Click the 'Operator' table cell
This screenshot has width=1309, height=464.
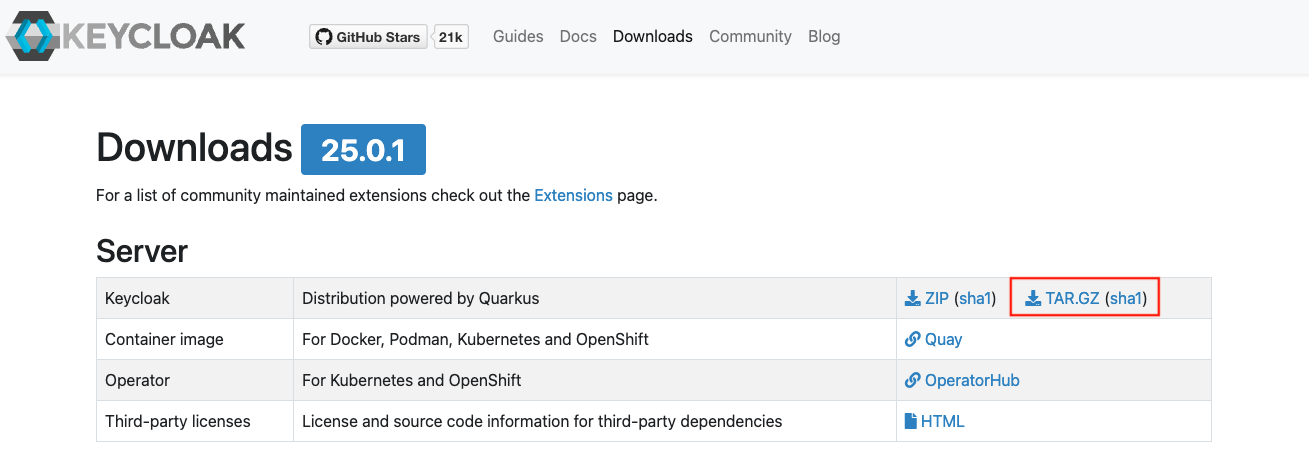[195, 380]
